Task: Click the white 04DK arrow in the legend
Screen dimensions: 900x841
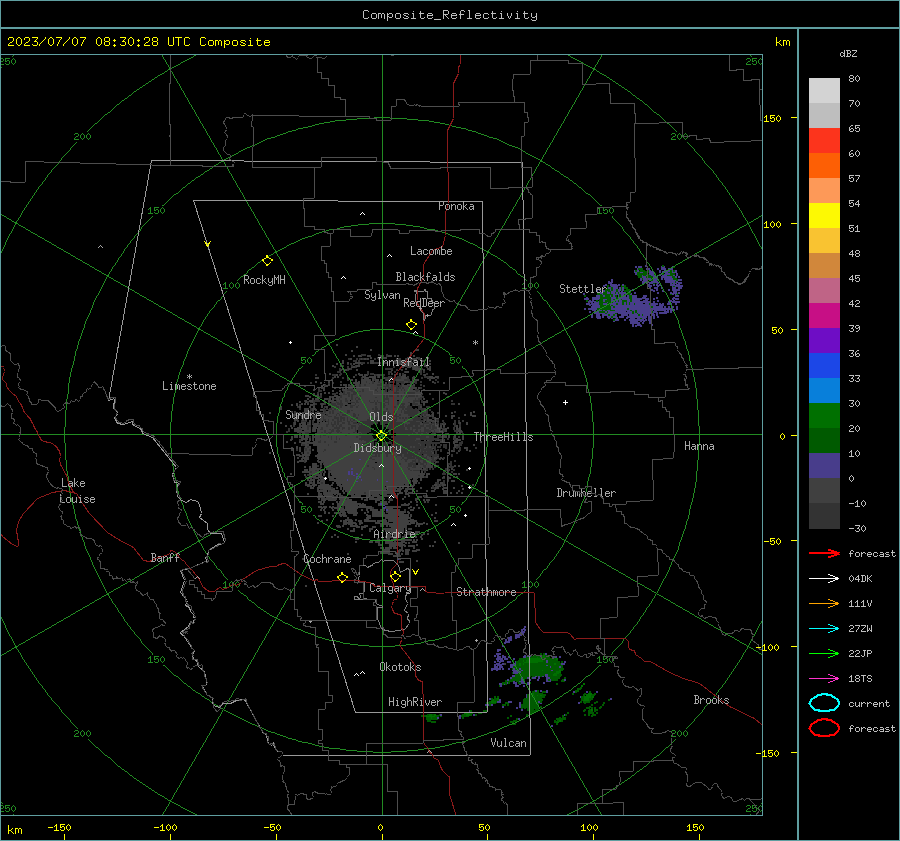Action: [x=824, y=578]
